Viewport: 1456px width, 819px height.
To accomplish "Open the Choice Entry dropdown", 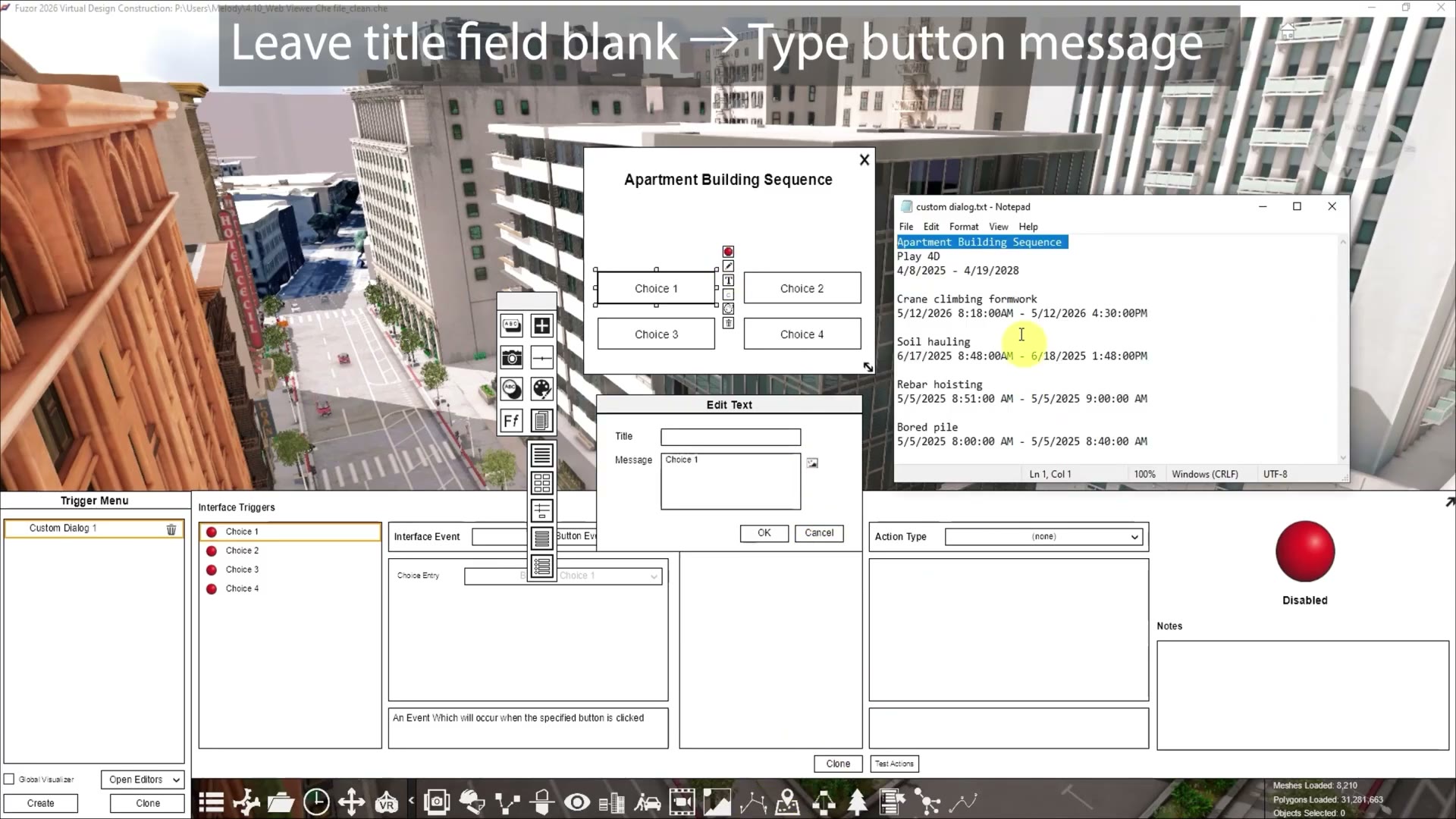I will pyautogui.click(x=563, y=576).
